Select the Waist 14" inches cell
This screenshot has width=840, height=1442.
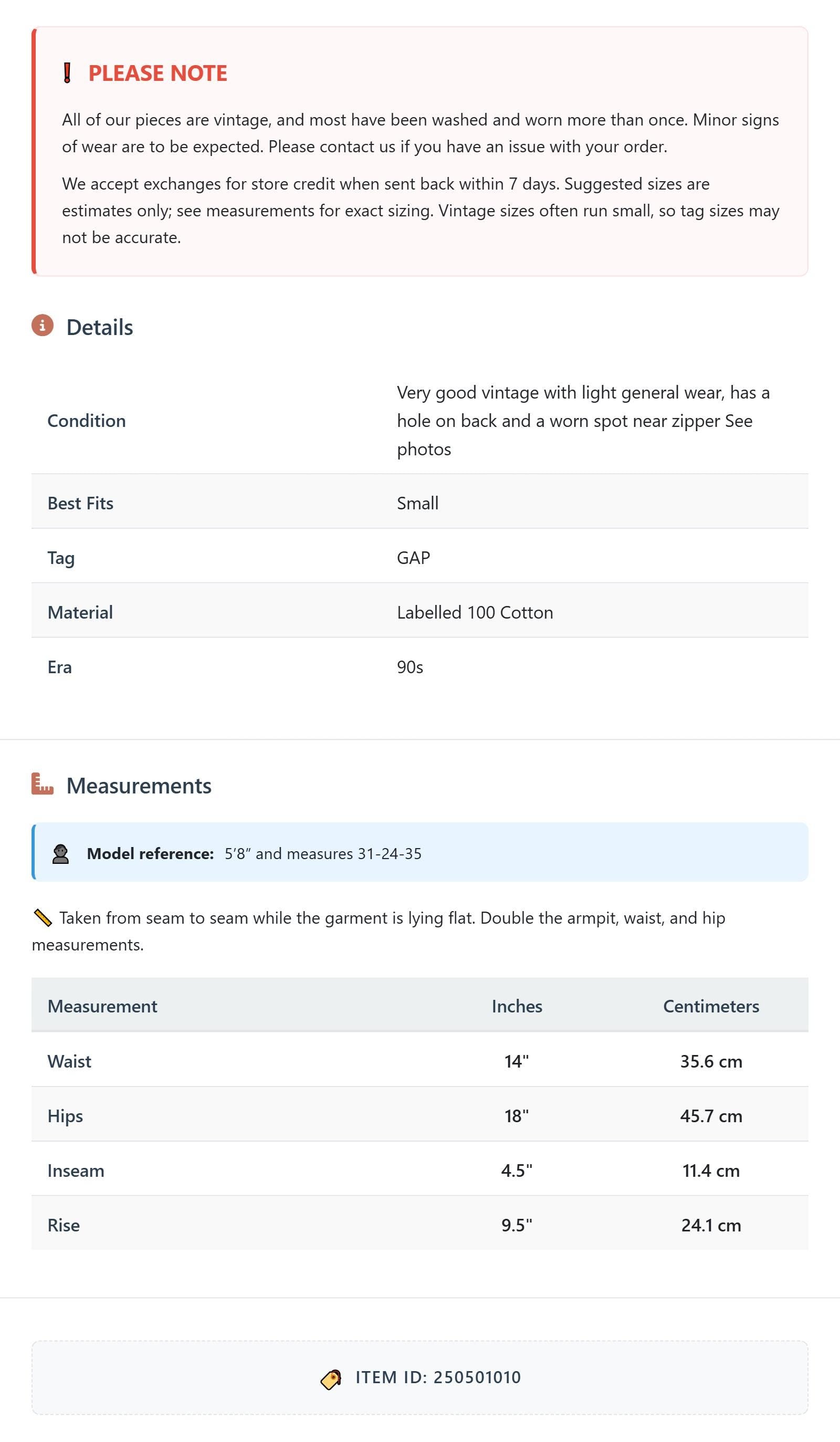tap(517, 1061)
